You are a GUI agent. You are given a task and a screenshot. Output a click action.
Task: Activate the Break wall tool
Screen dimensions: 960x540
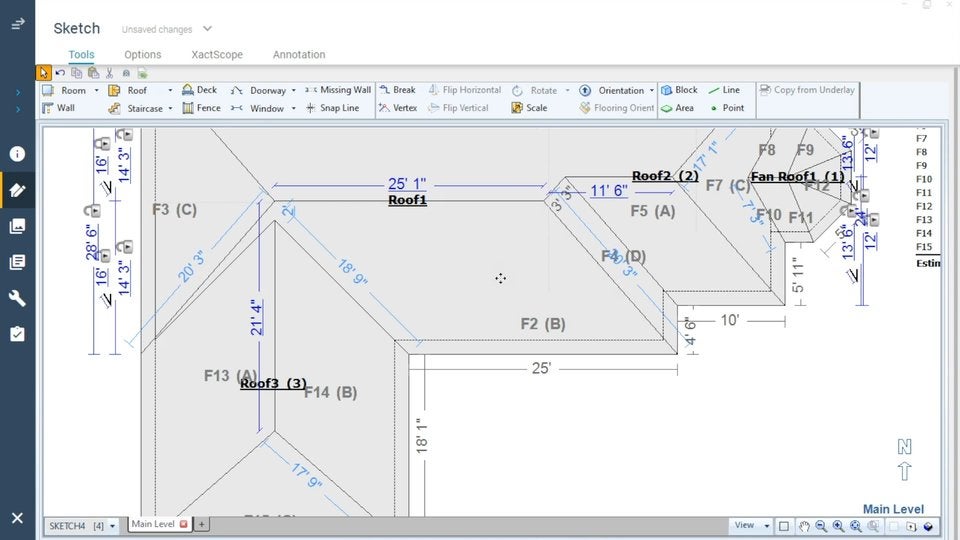(397, 90)
